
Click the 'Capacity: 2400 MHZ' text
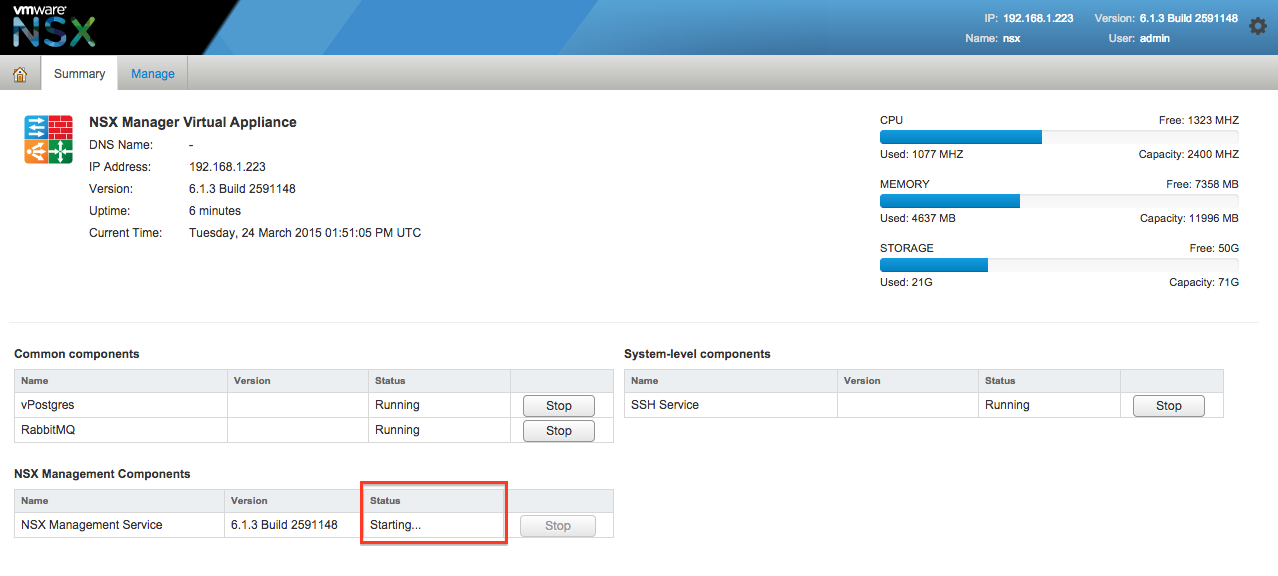[x=1189, y=154]
